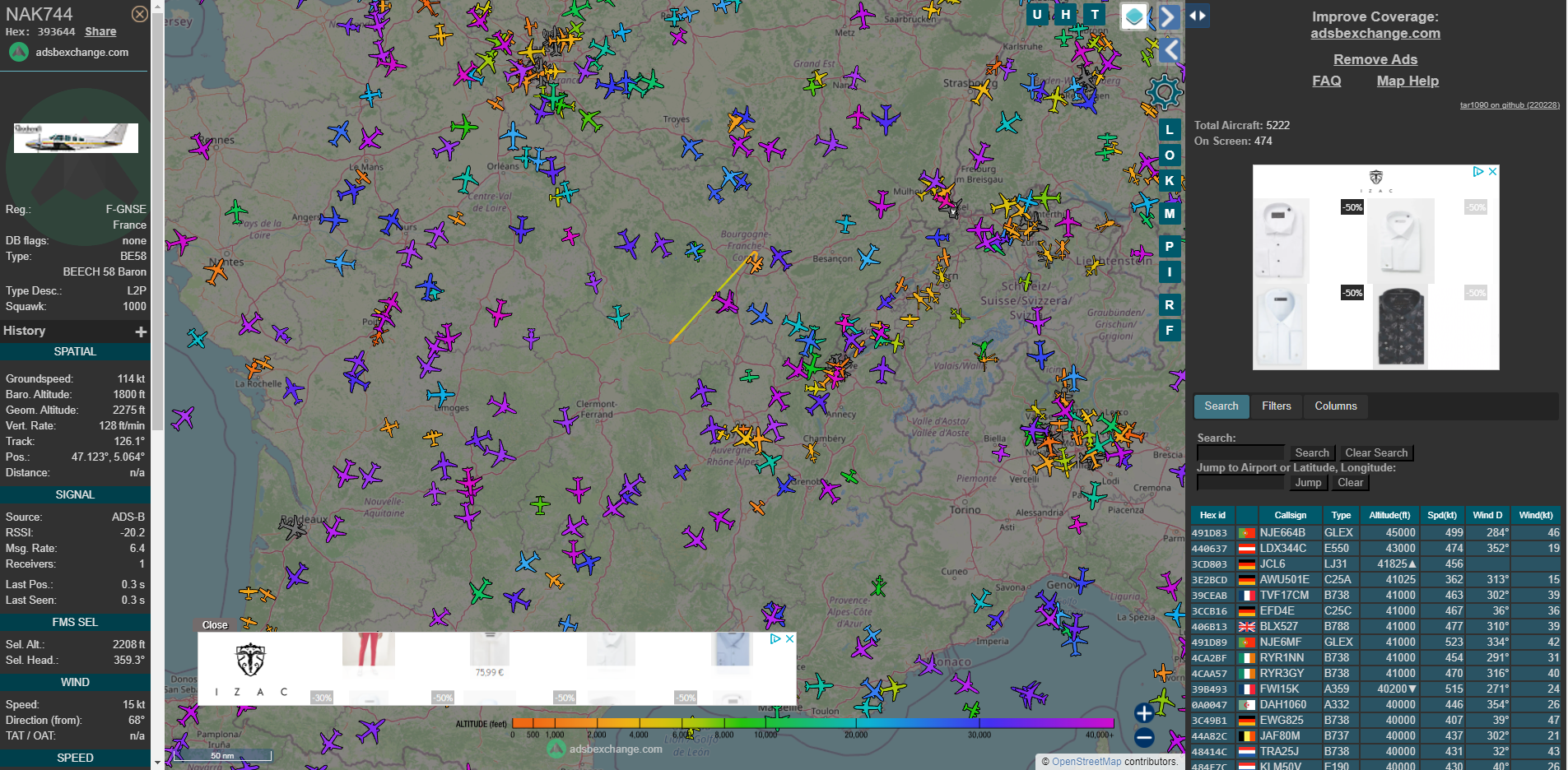
Task: Click the Search text input field
Action: point(1240,453)
